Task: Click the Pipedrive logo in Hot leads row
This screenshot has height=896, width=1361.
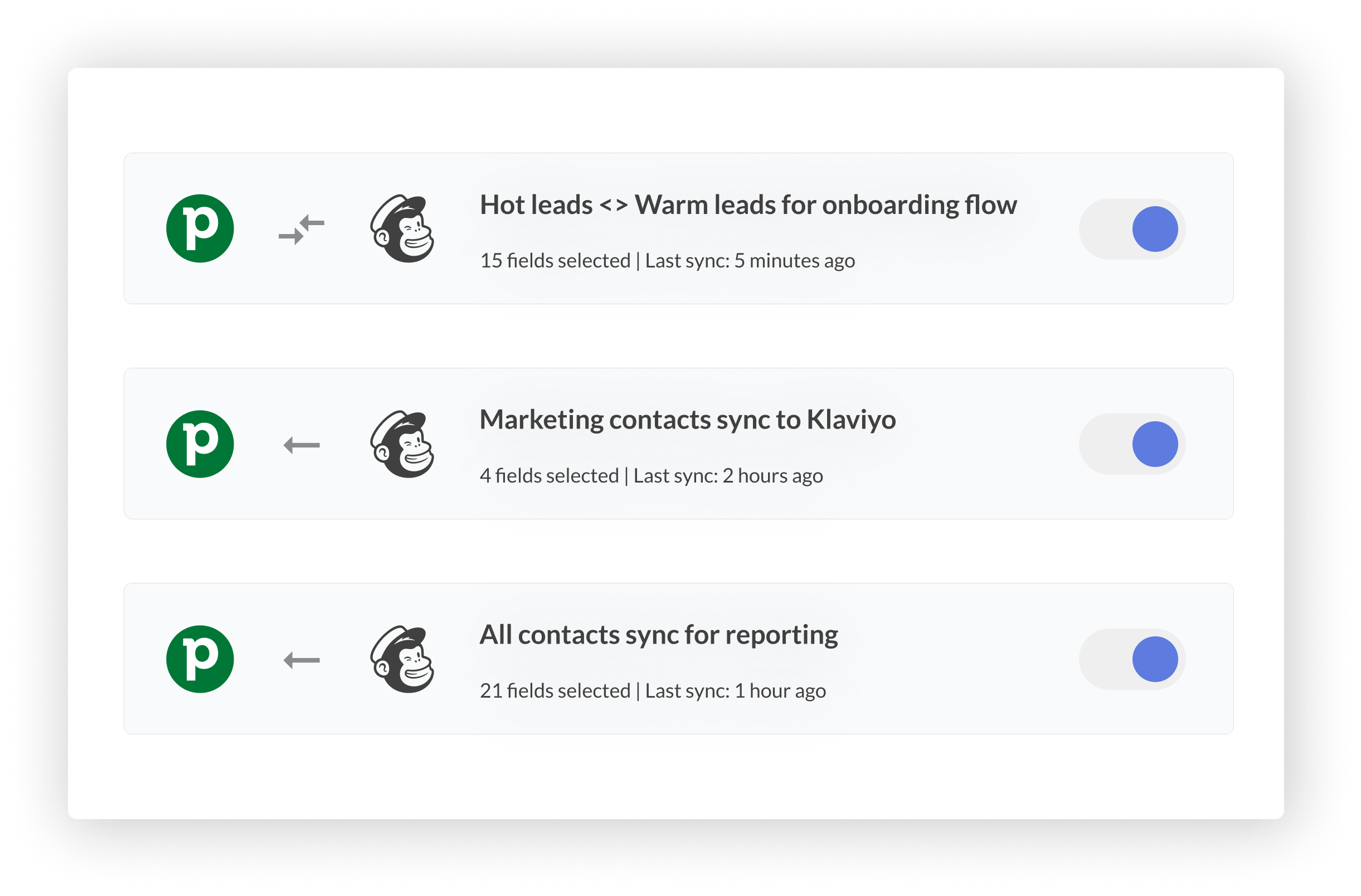Action: (x=200, y=228)
